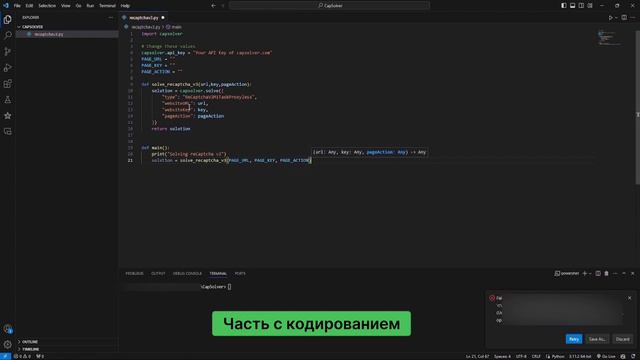The width and height of the screenshot is (640, 360).
Task: Open the Go menu
Action: click(x=78, y=6)
